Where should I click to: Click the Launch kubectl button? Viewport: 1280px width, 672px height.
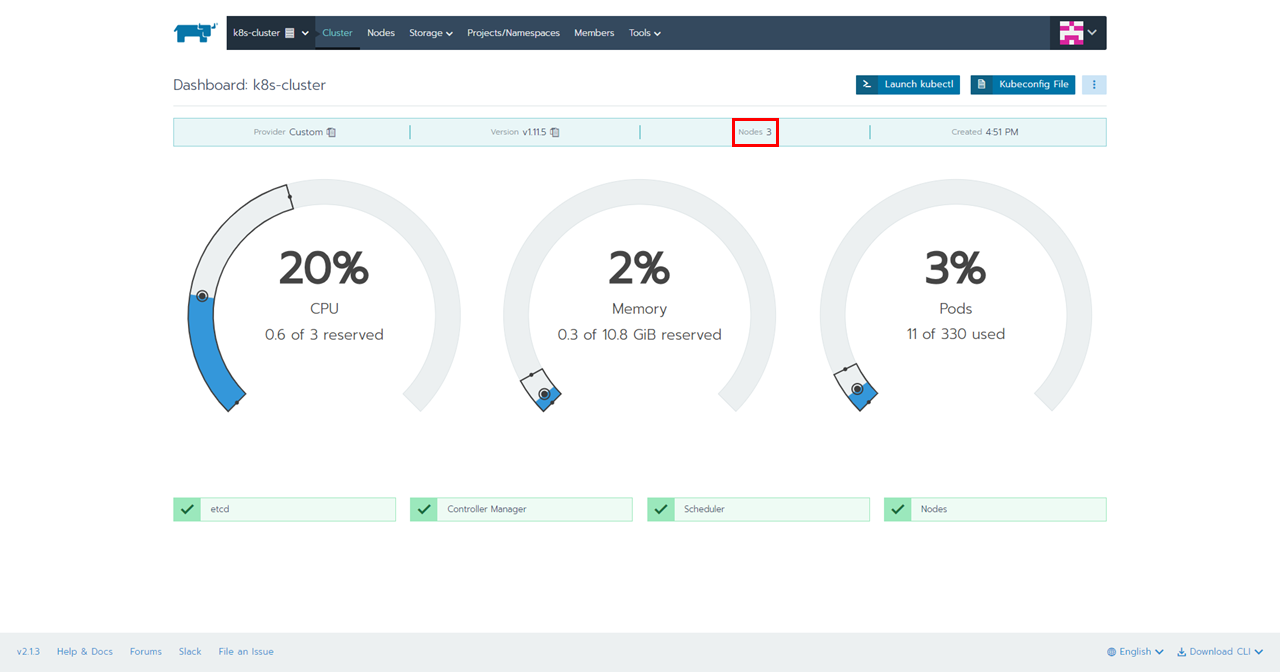point(907,85)
